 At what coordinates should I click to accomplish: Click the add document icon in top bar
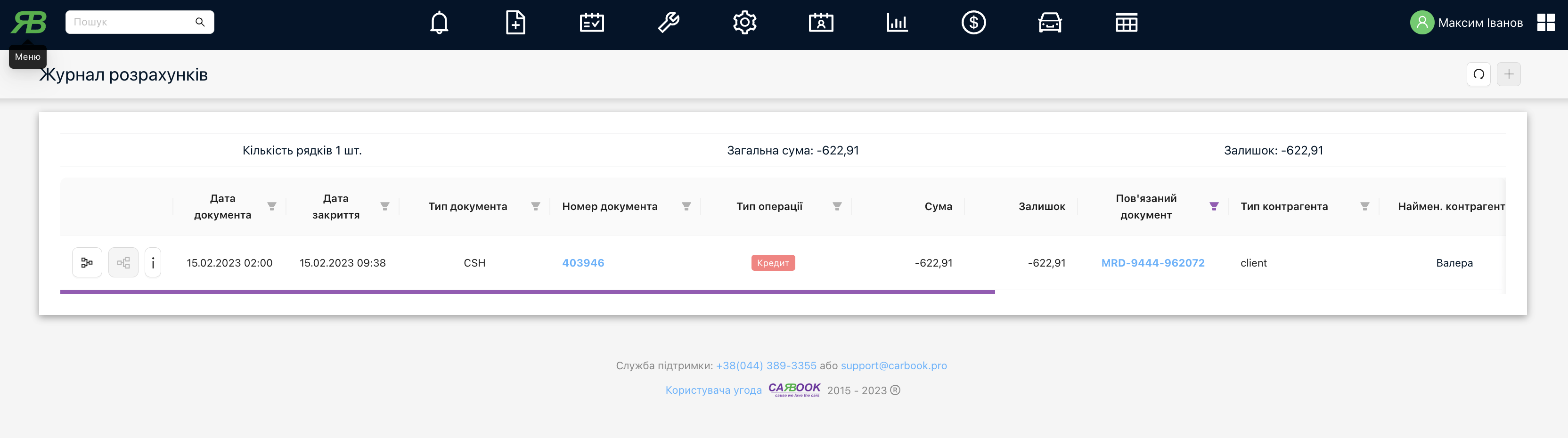point(515,23)
